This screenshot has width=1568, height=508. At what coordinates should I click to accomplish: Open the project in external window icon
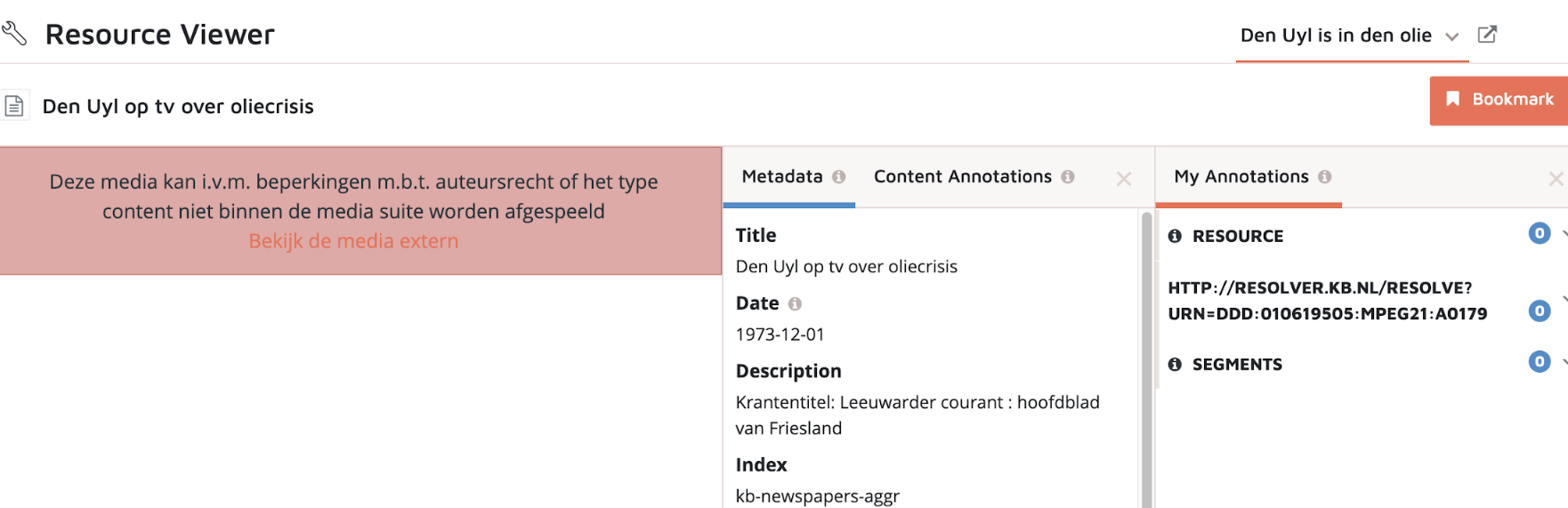[x=1487, y=35]
